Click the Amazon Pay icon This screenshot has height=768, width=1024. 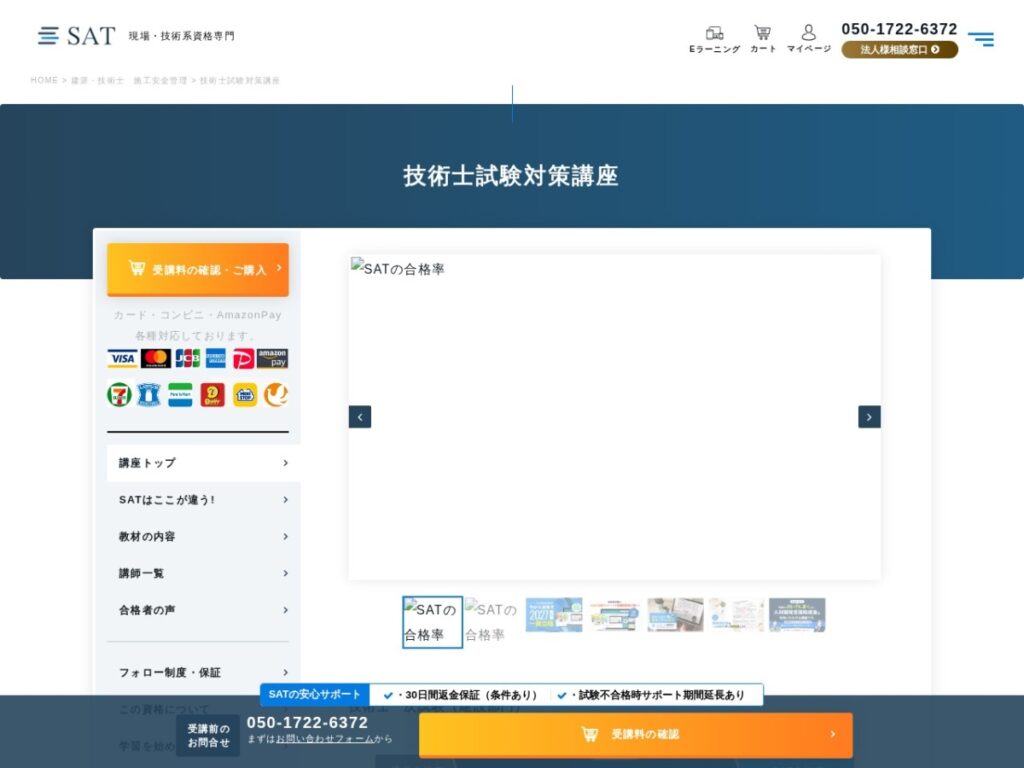click(272, 359)
